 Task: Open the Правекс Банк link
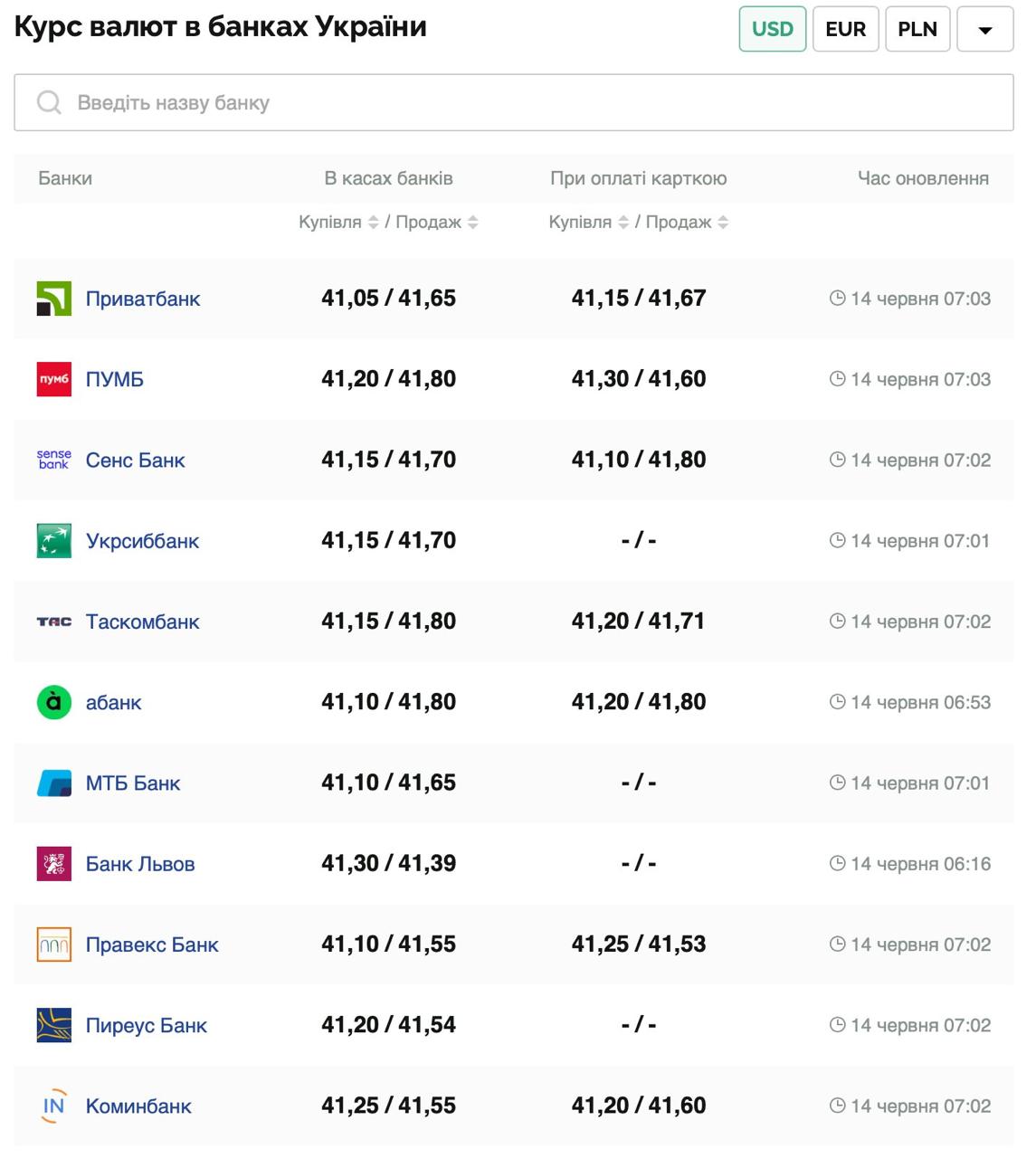[x=152, y=944]
